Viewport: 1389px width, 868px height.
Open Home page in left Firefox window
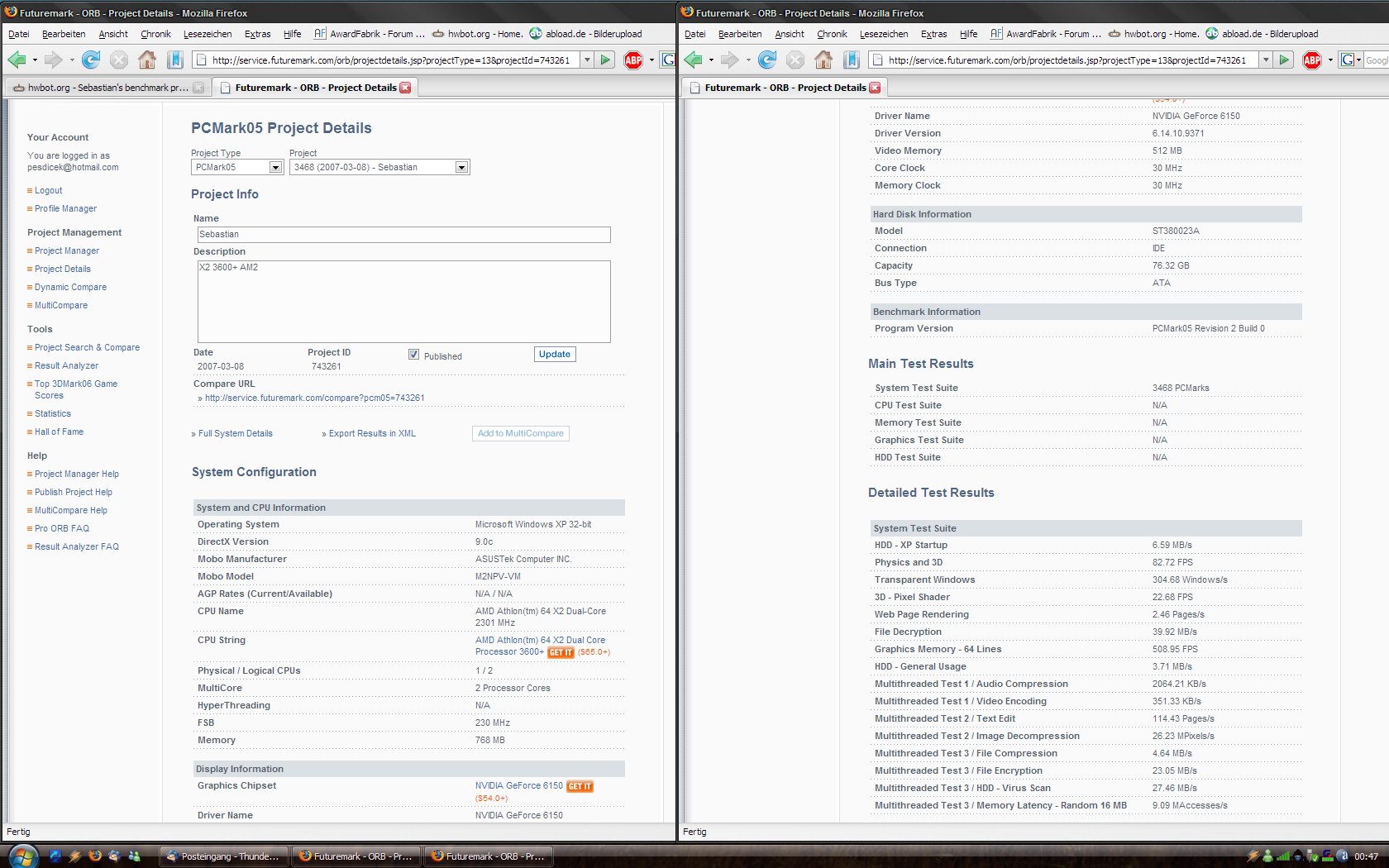147,60
